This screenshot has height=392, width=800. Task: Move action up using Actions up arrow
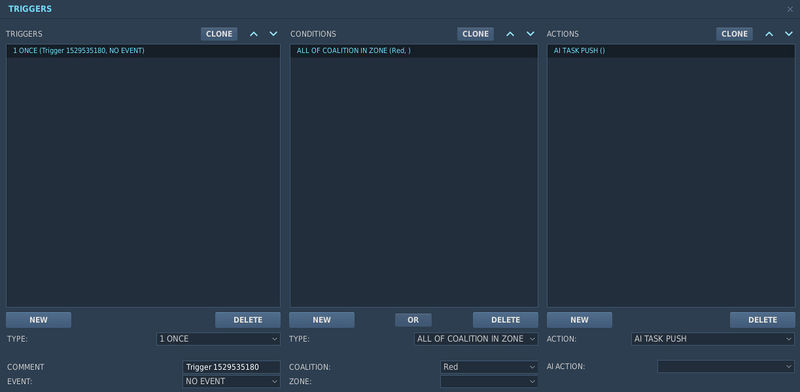click(x=769, y=34)
